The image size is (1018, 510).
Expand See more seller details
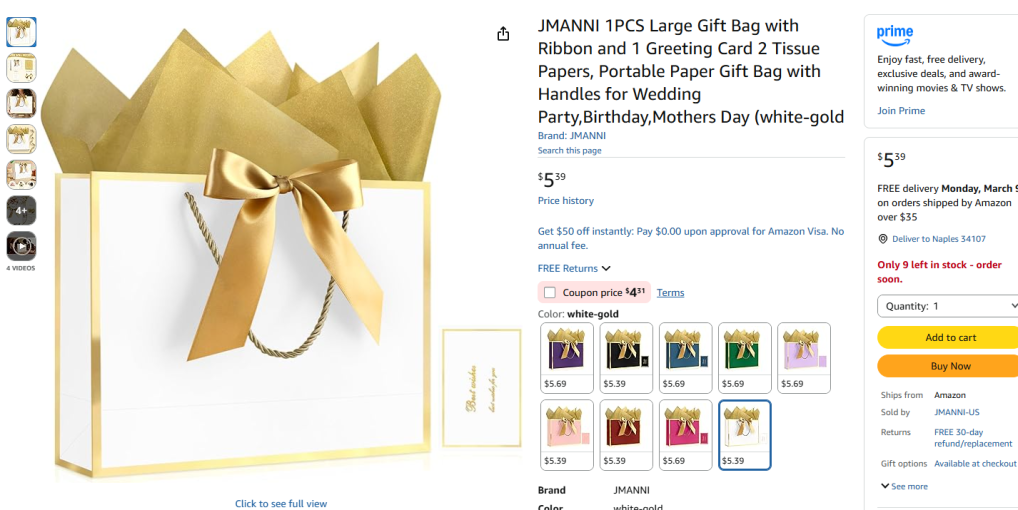[x=904, y=486]
